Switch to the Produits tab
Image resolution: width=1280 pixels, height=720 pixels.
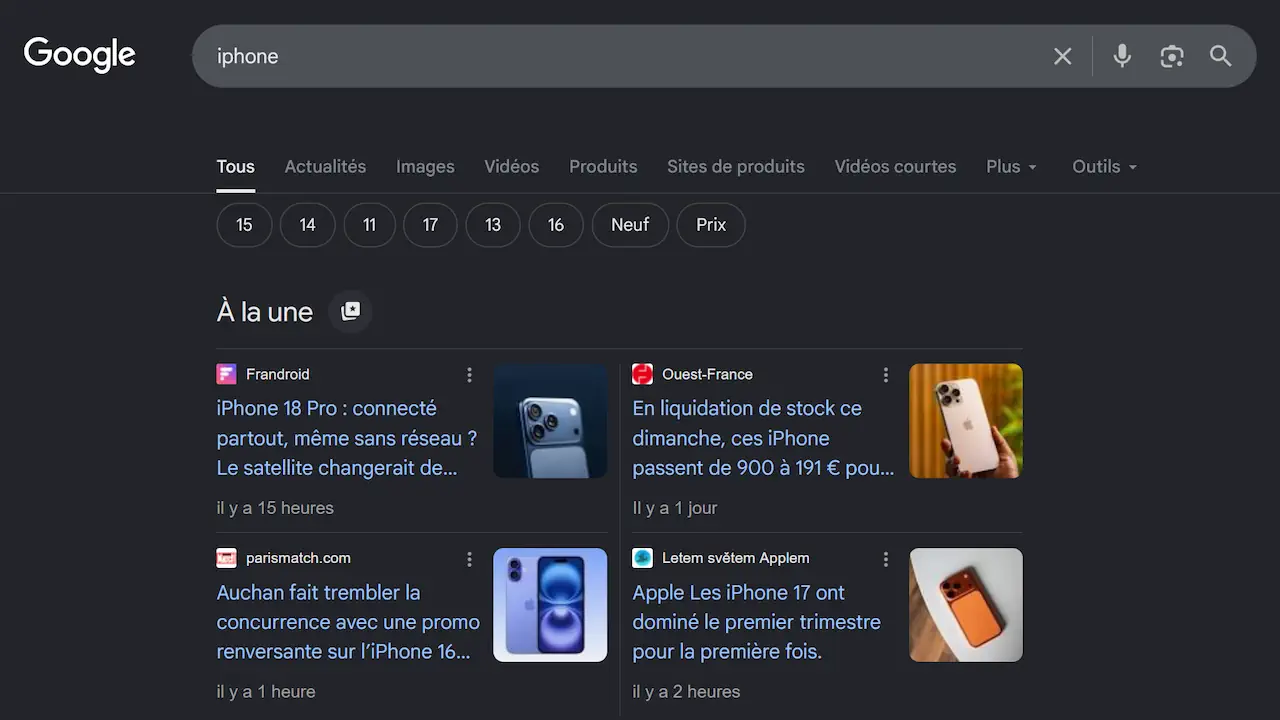[603, 167]
